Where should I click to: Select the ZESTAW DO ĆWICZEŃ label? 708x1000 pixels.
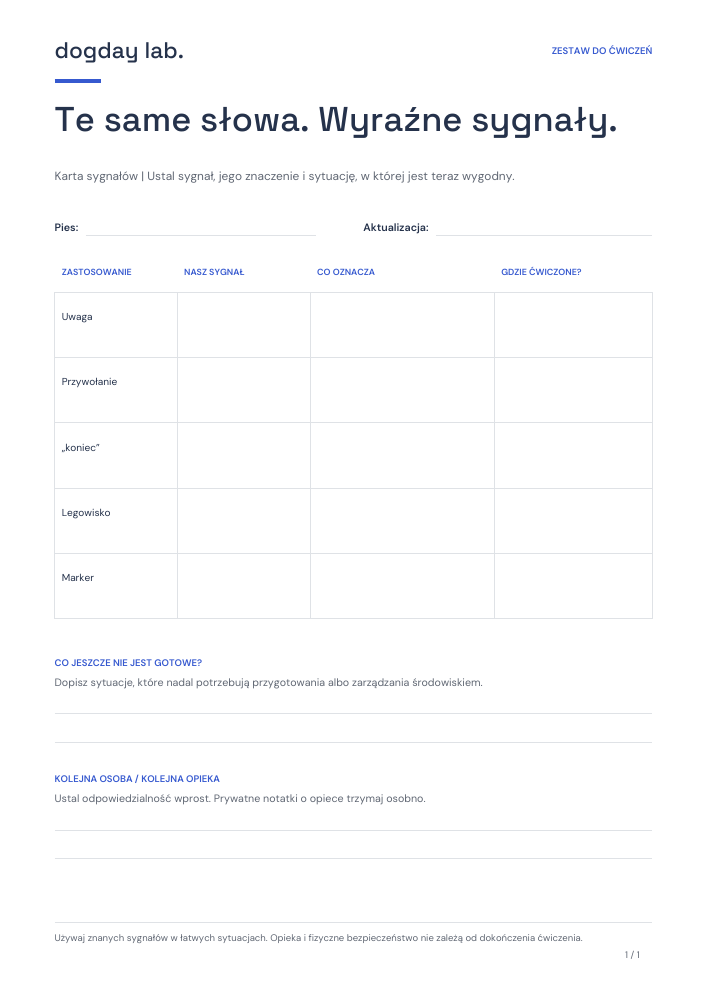601,50
